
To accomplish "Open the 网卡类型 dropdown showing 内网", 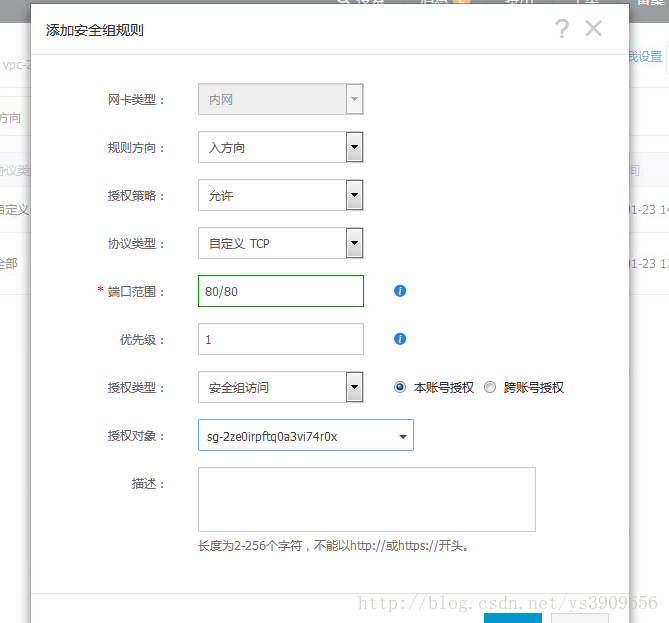I will pyautogui.click(x=280, y=99).
